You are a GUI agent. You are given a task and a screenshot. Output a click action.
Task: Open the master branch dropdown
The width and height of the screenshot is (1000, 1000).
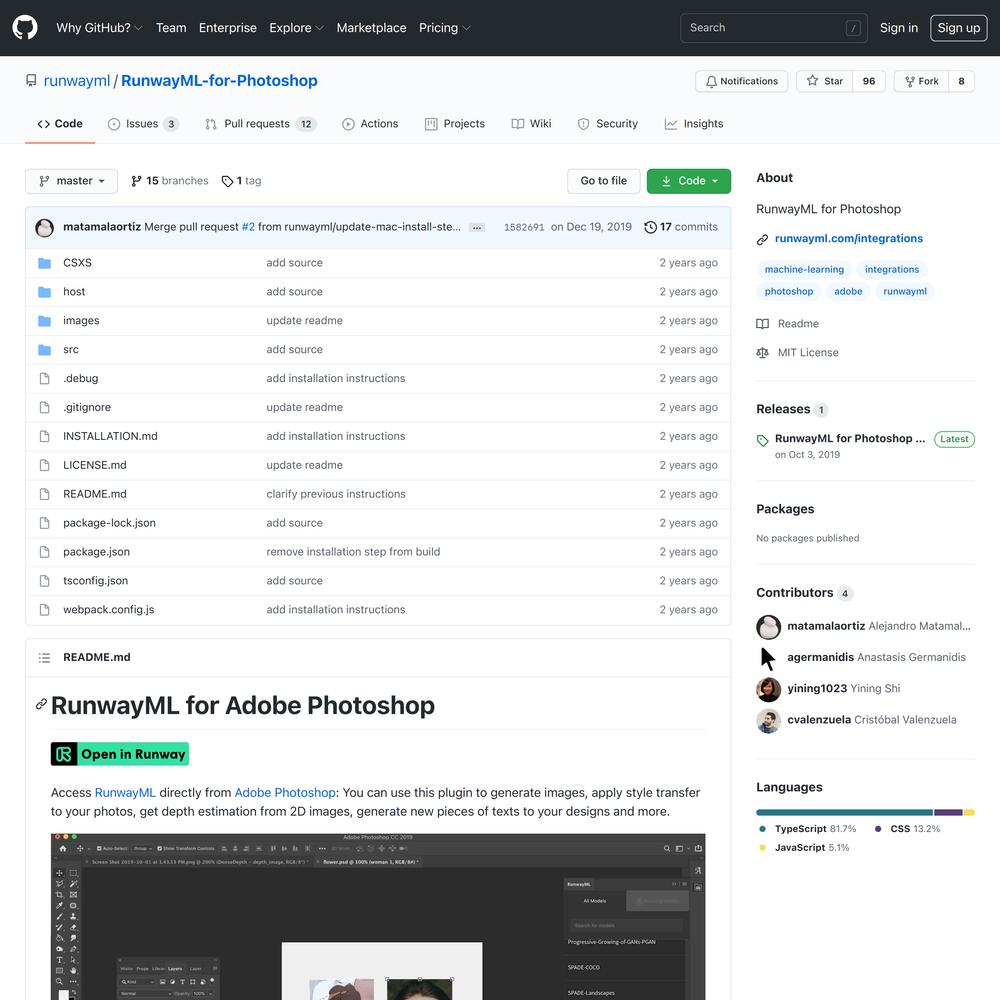tap(71, 181)
